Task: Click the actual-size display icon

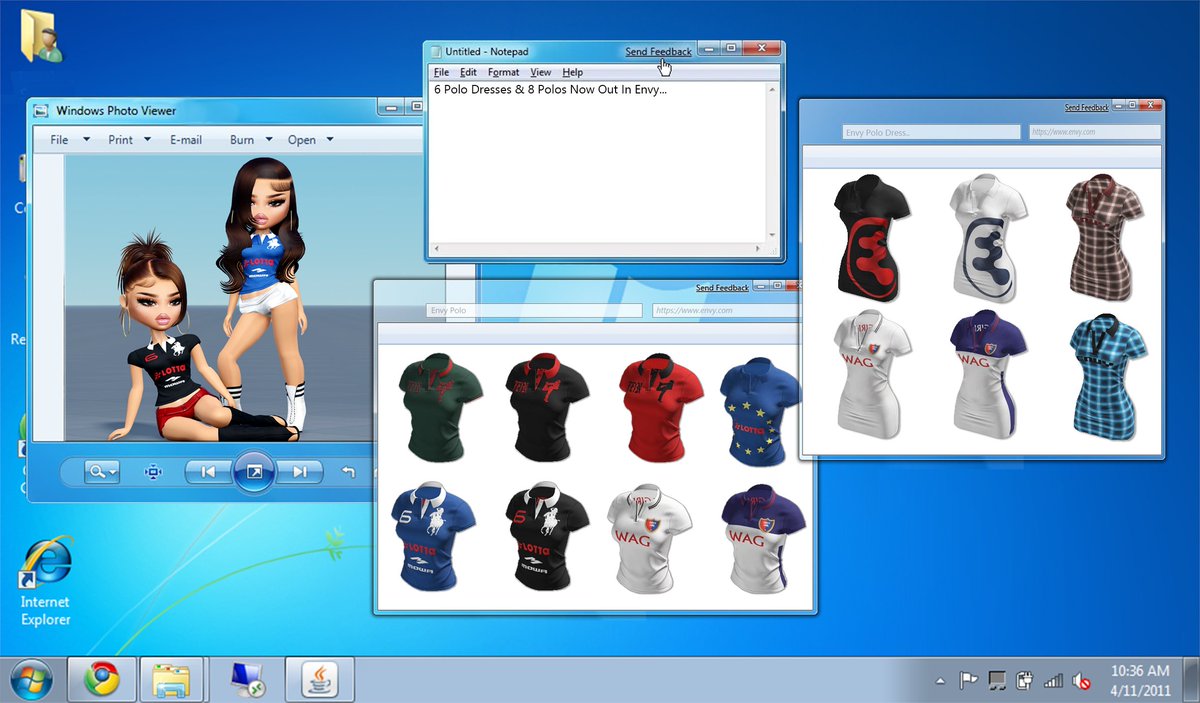Action: (x=153, y=472)
